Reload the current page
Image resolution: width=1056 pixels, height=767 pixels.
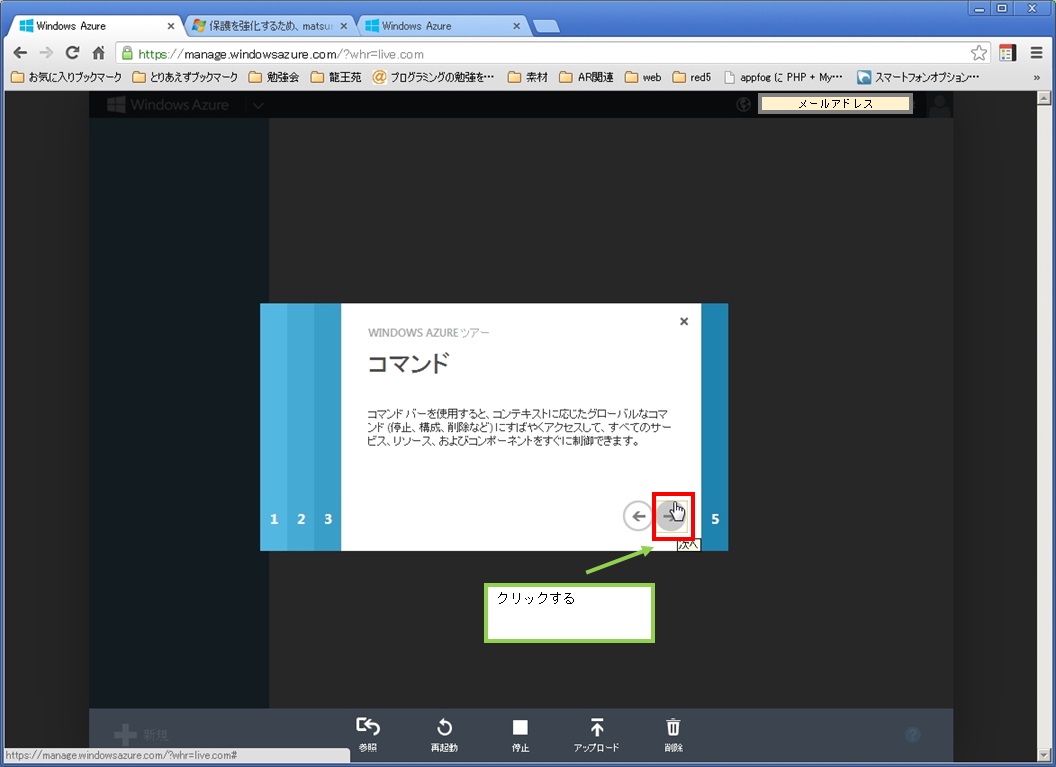pyautogui.click(x=72, y=53)
